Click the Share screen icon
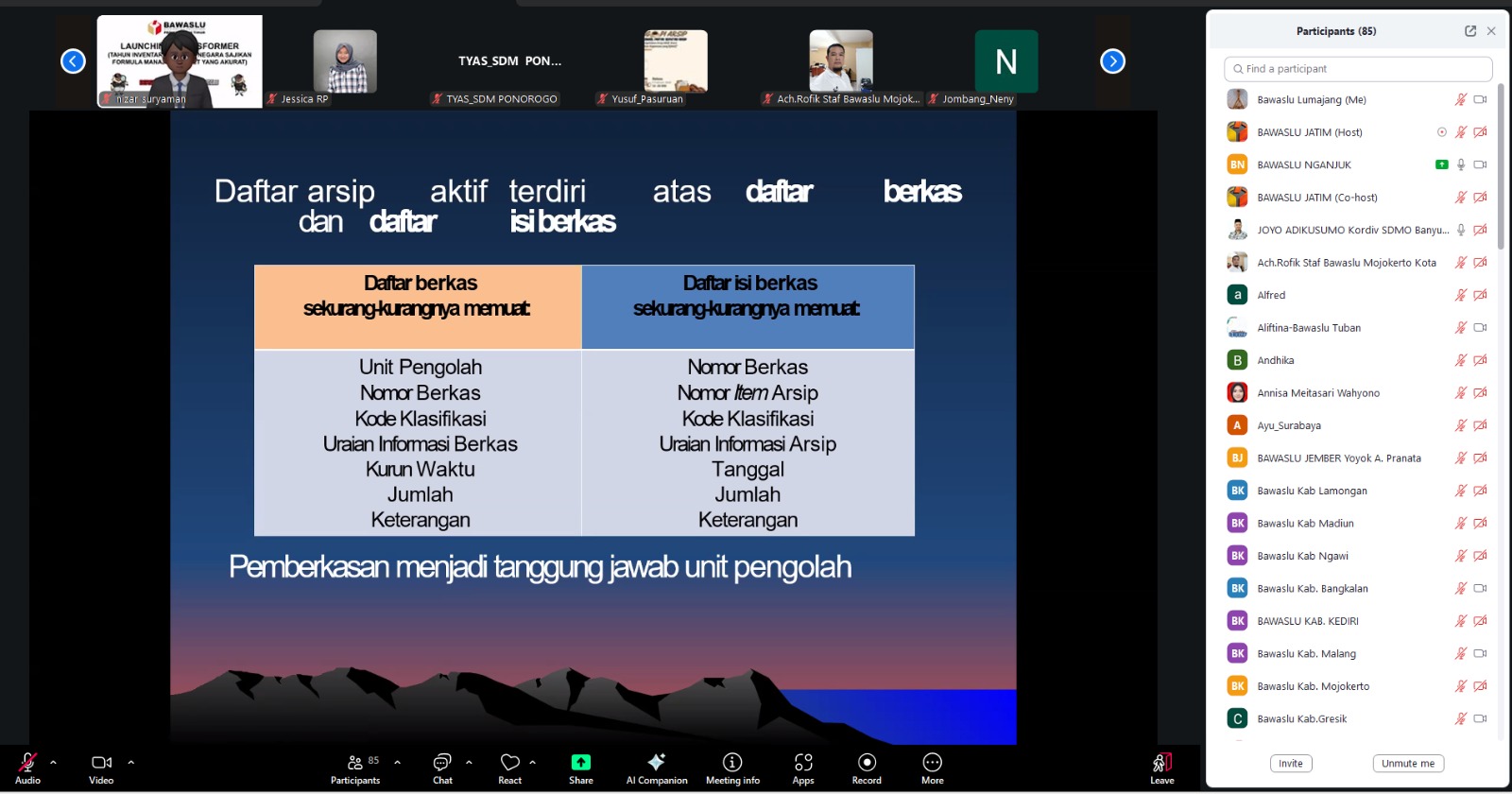 (581, 764)
